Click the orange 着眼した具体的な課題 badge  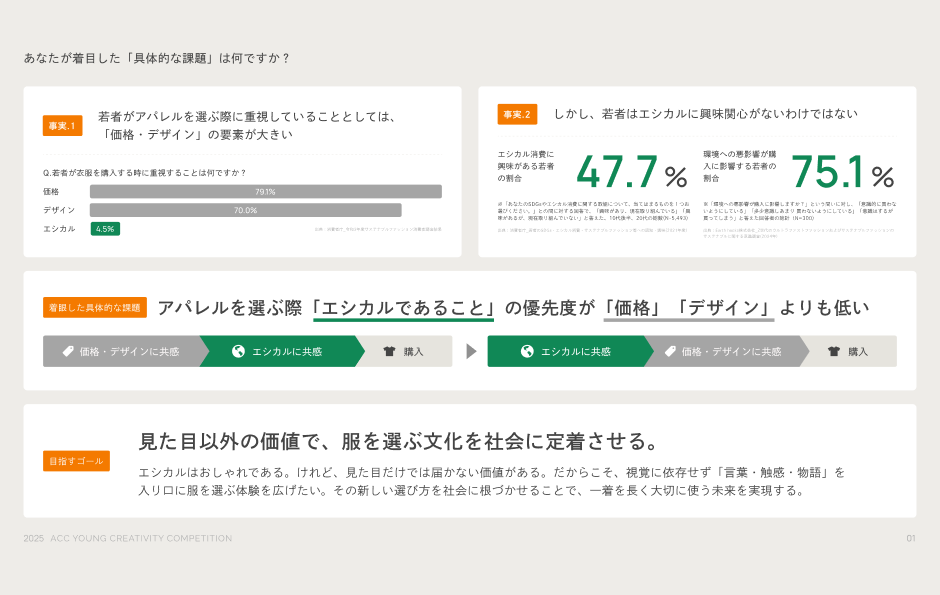tap(95, 307)
